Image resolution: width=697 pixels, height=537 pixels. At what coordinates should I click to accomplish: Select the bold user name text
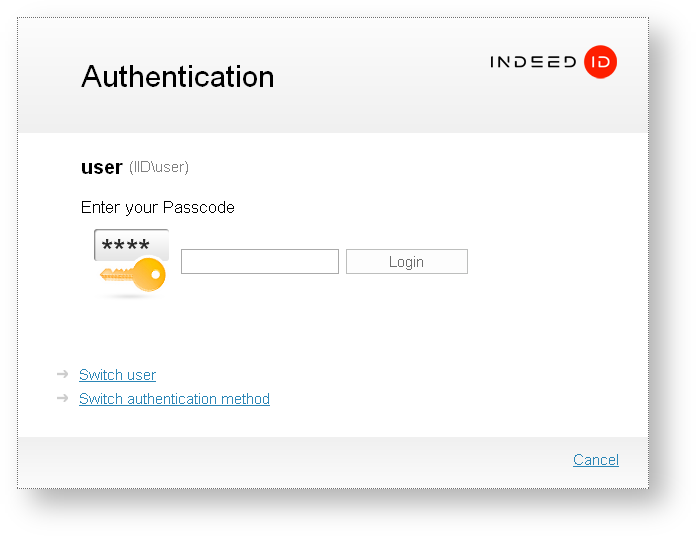tap(101, 167)
